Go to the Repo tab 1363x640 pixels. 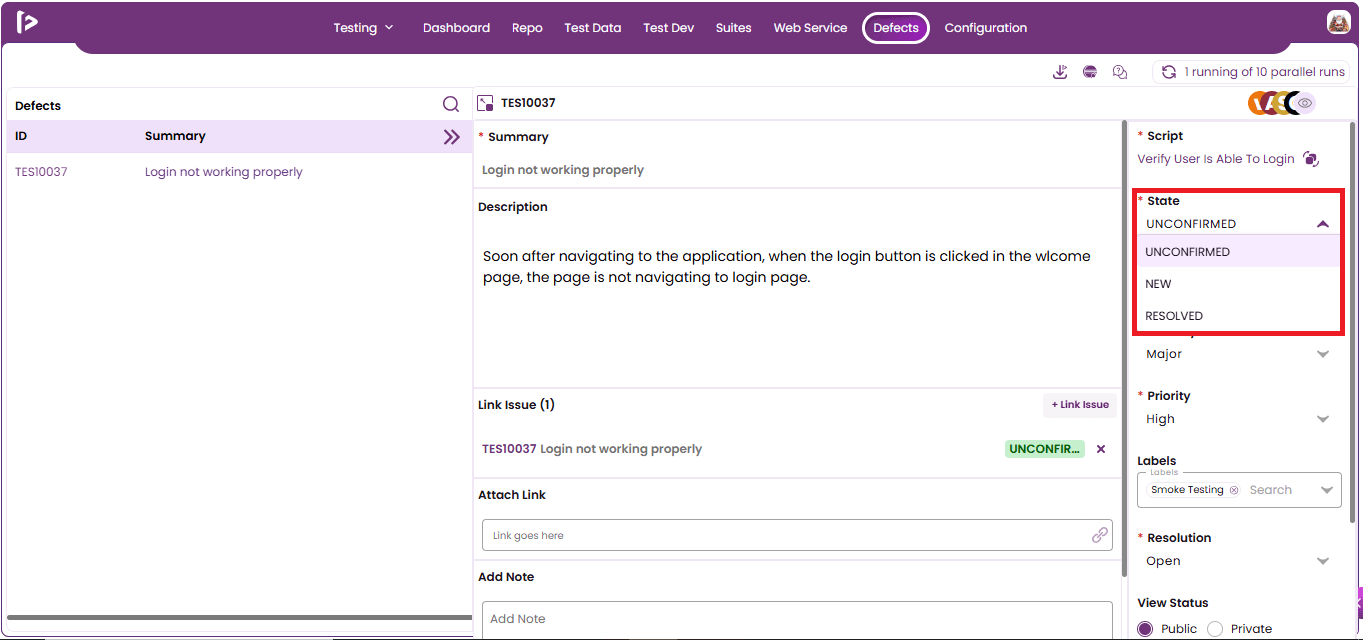527,28
